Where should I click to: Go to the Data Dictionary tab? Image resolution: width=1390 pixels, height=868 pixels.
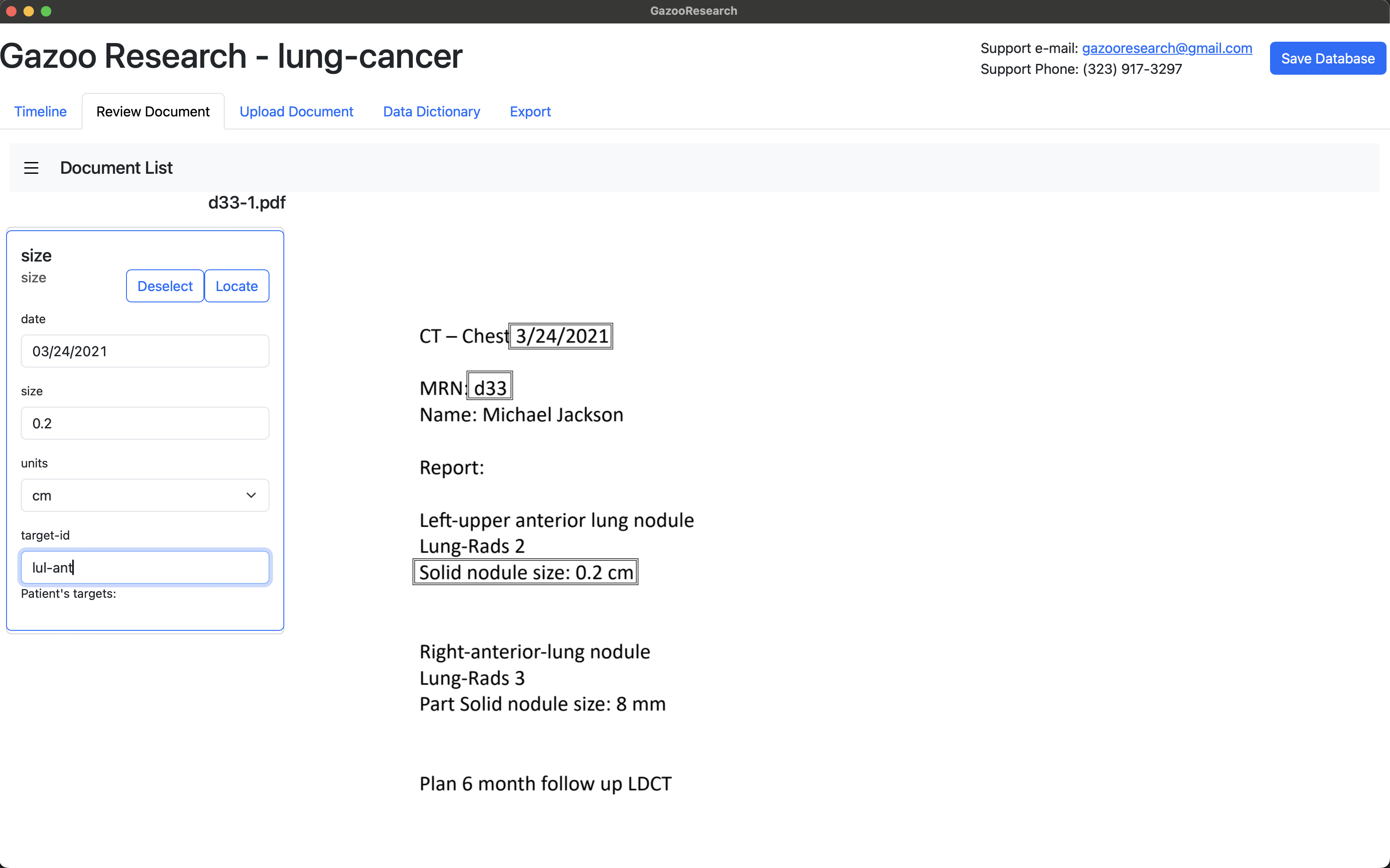[431, 111]
